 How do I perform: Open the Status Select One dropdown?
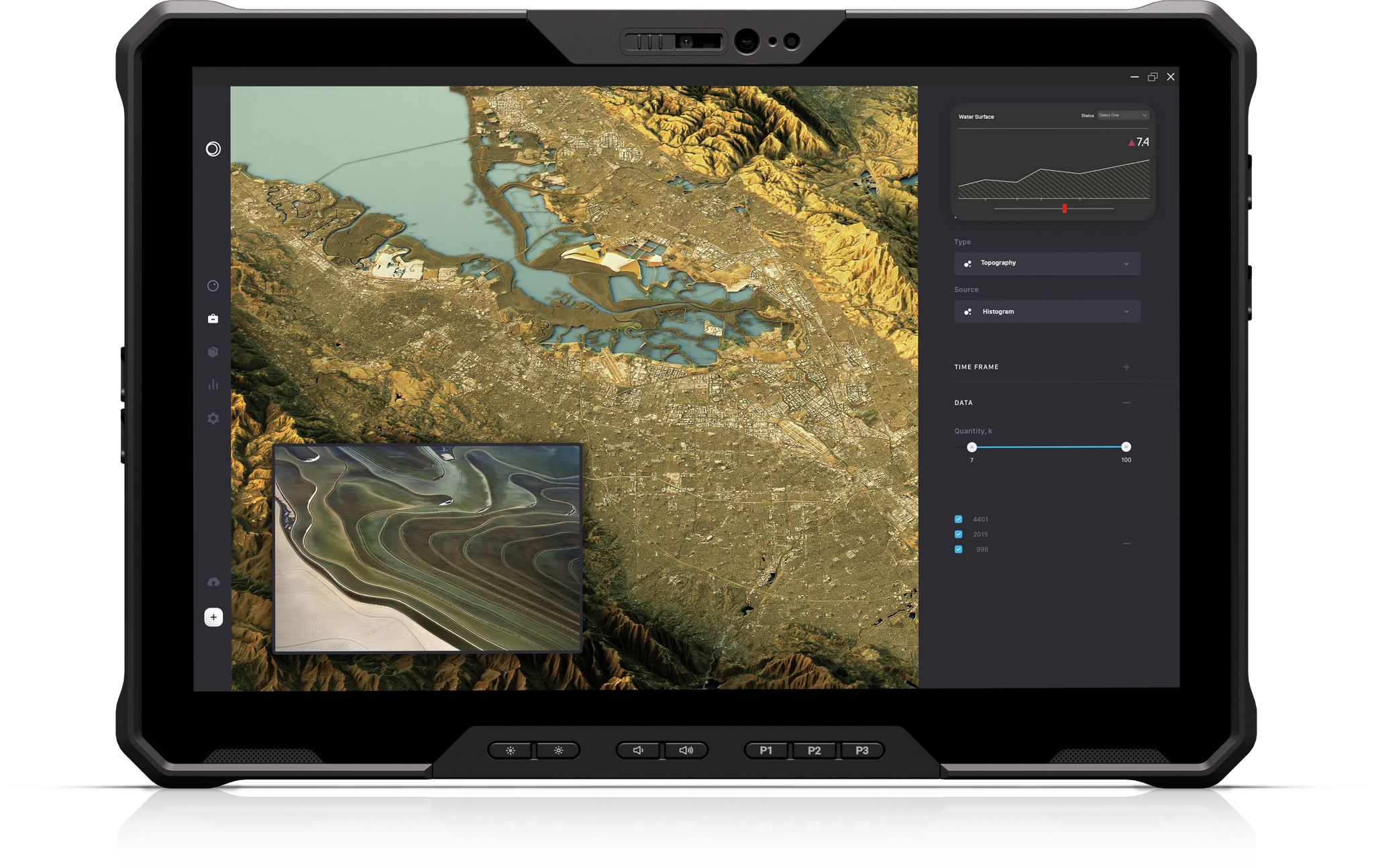pos(1123,115)
